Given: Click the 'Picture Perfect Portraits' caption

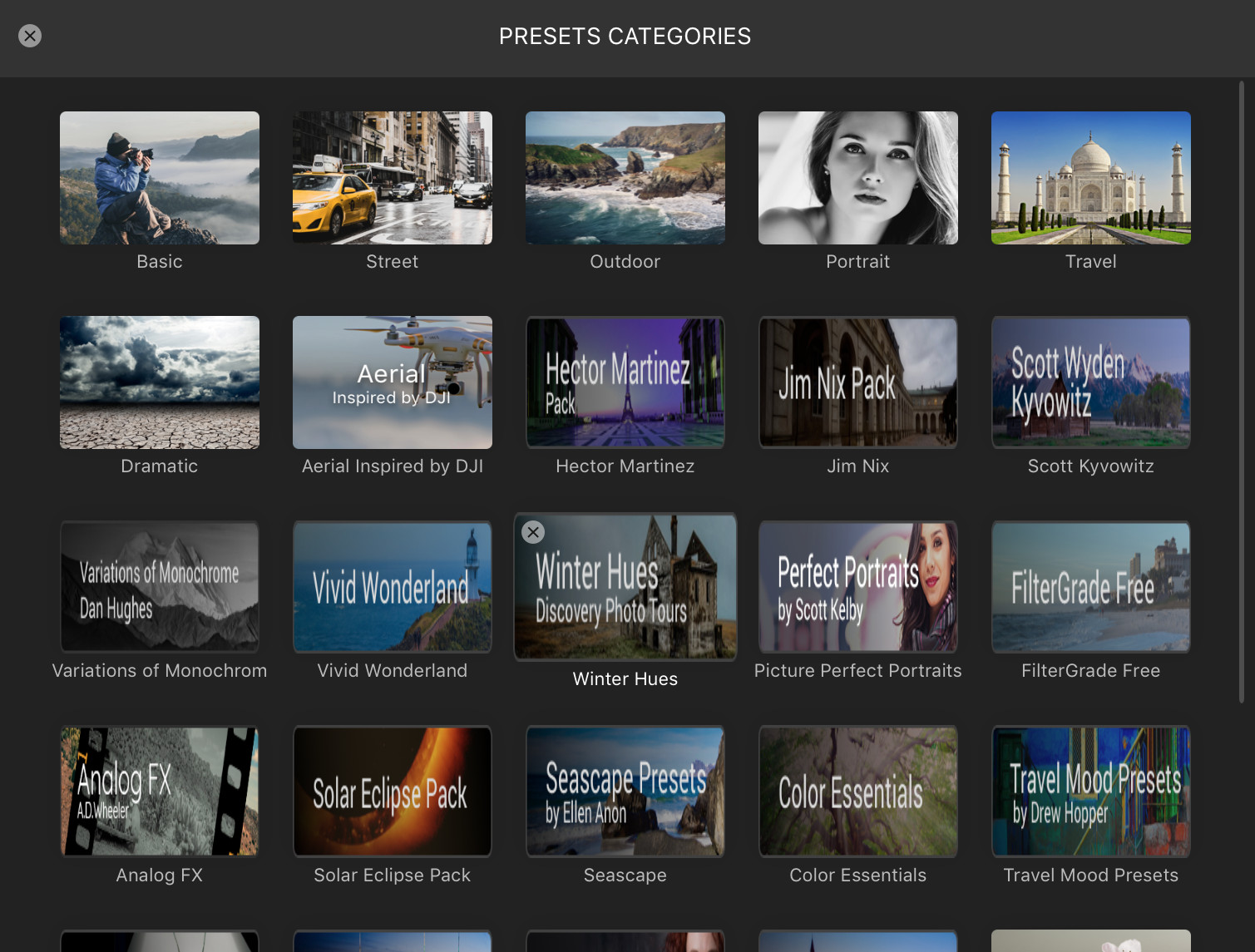Looking at the screenshot, I should click(x=858, y=671).
